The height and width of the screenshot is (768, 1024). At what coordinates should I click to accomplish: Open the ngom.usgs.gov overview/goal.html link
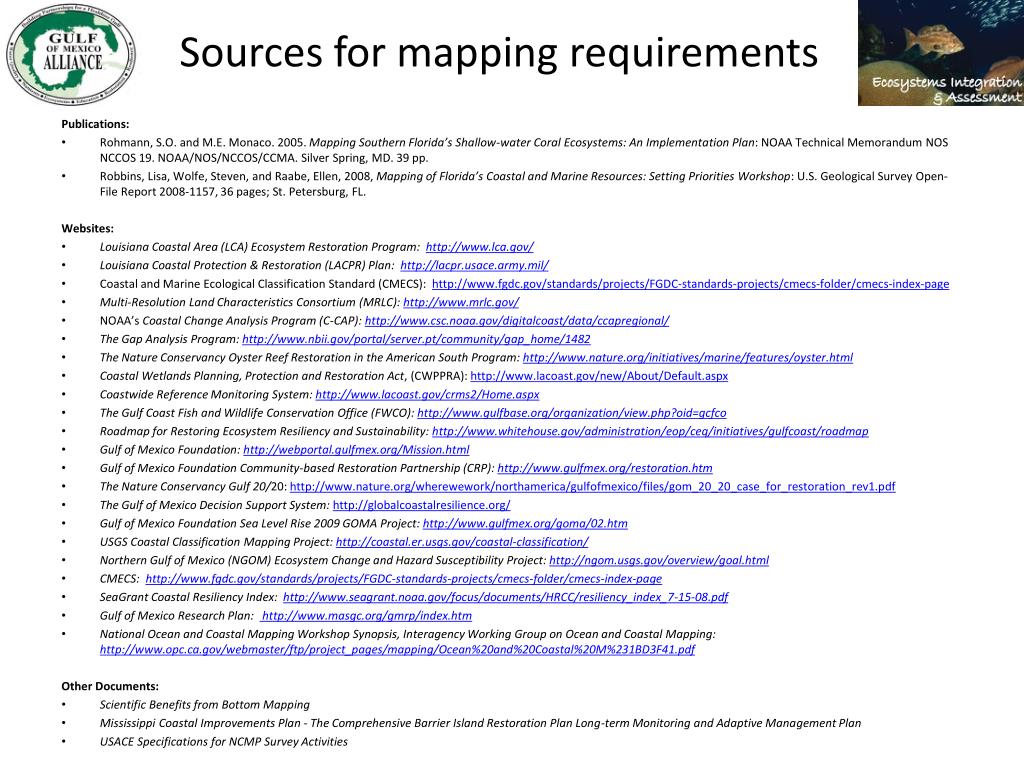(659, 560)
